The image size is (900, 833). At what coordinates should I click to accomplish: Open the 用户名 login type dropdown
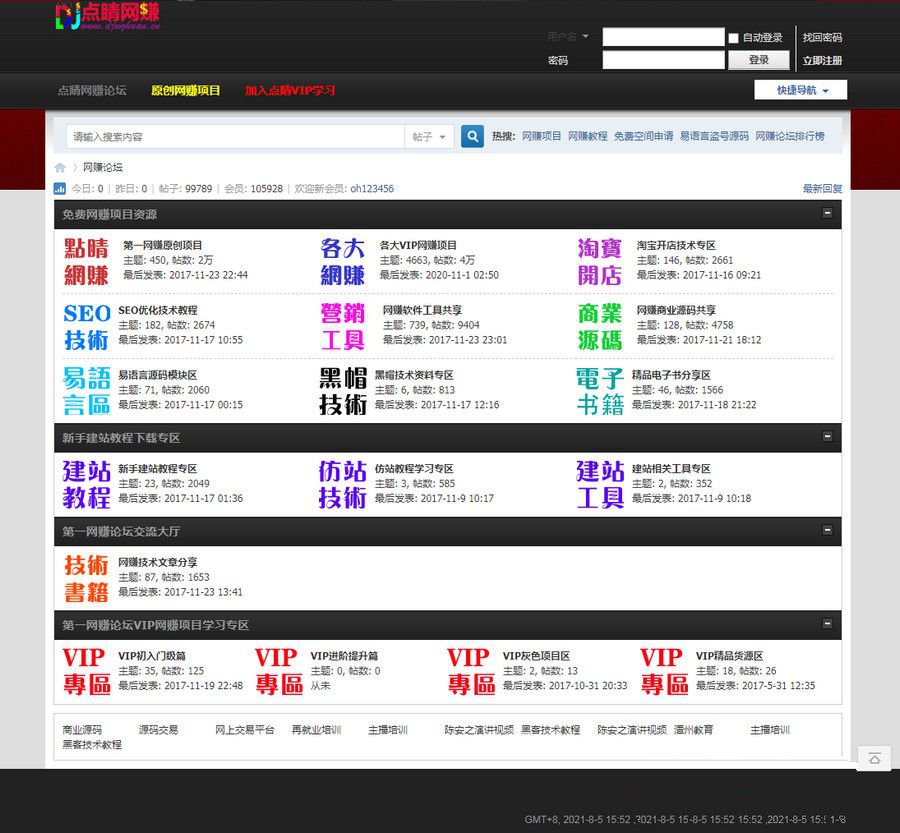pyautogui.click(x=568, y=37)
